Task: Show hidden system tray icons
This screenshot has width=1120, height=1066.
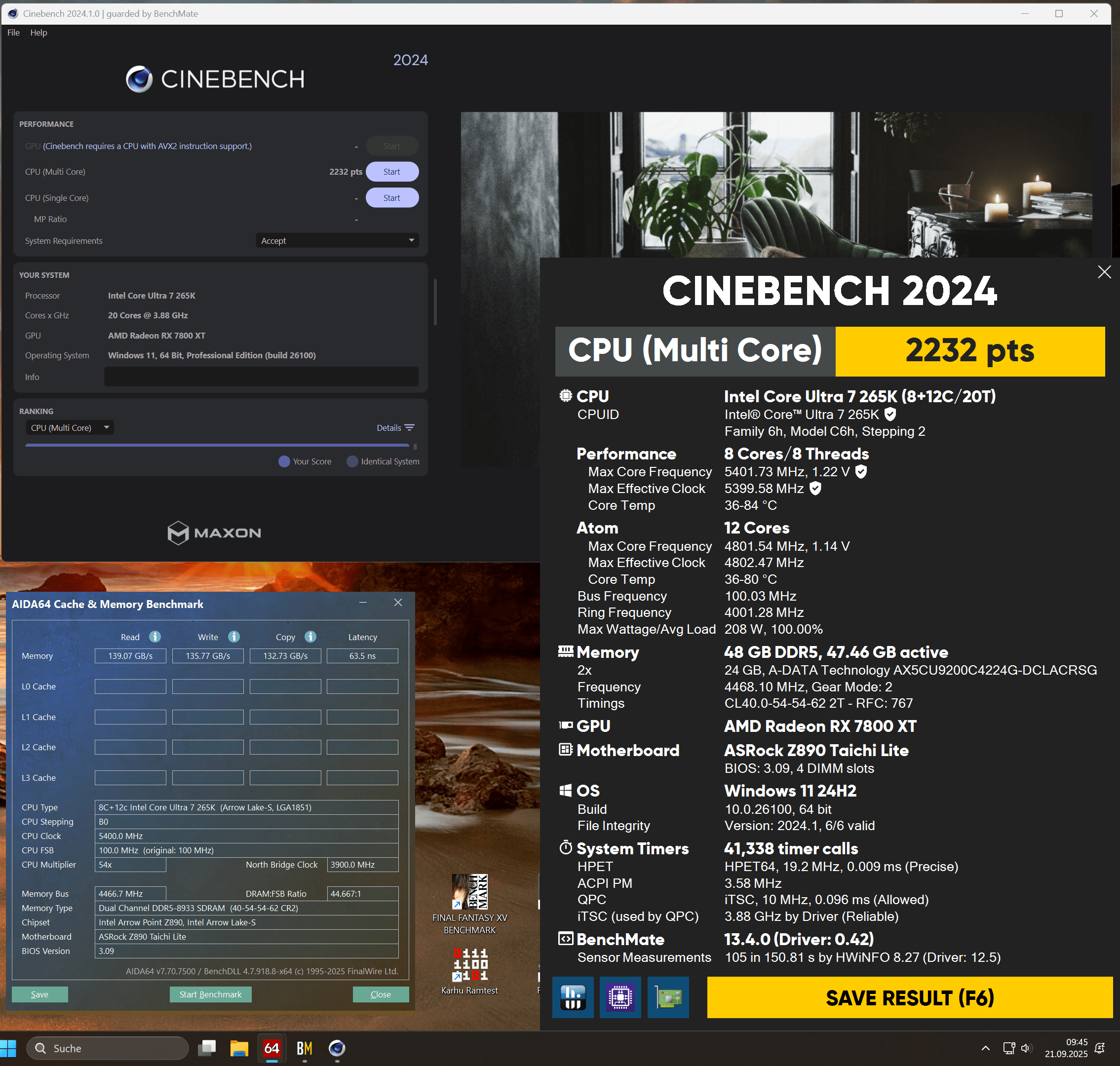Action: [985, 1048]
